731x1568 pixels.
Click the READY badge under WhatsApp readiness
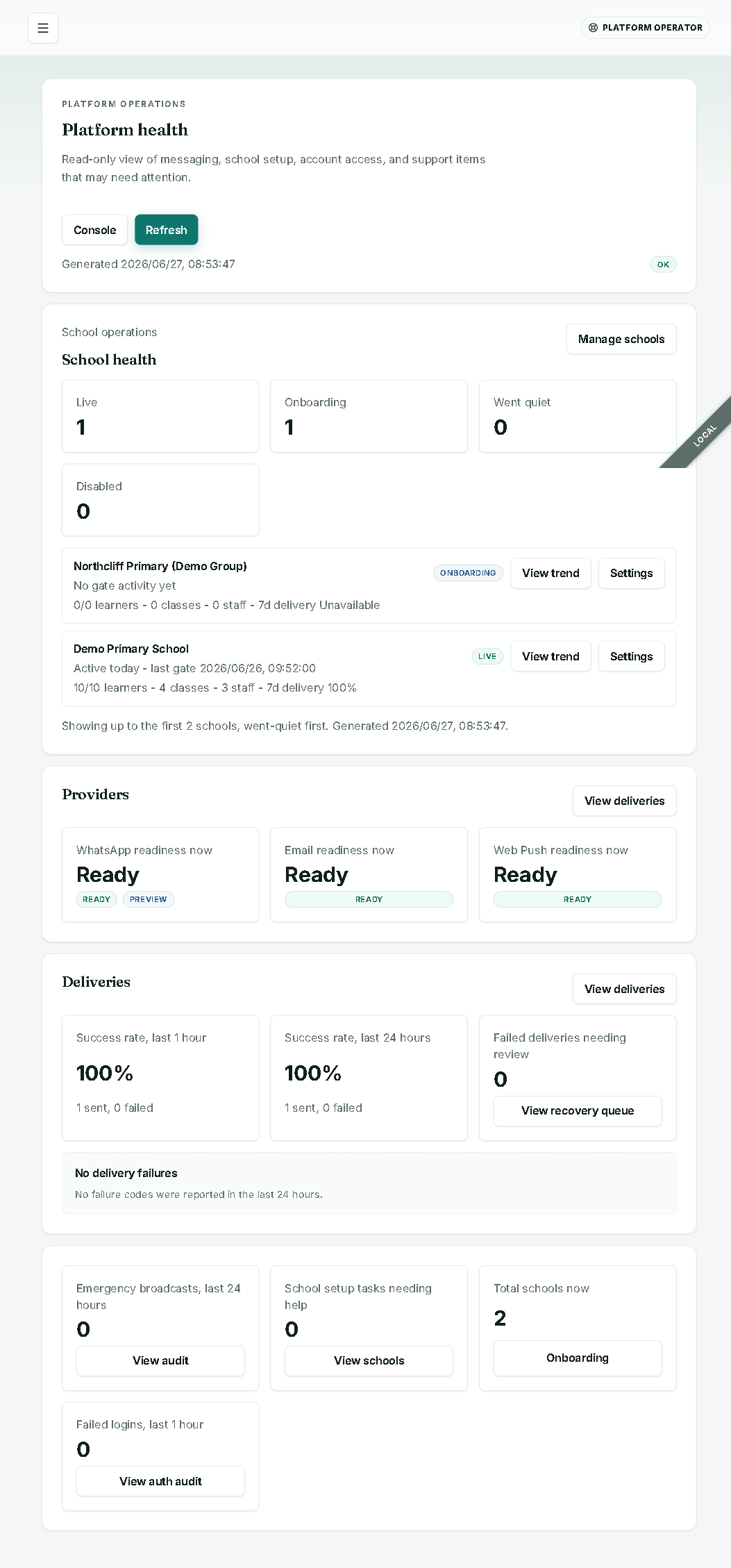click(96, 899)
